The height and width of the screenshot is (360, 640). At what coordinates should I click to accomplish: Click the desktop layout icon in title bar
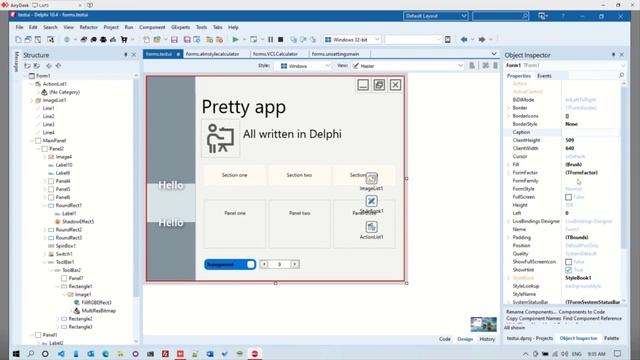pyautogui.click(x=542, y=16)
